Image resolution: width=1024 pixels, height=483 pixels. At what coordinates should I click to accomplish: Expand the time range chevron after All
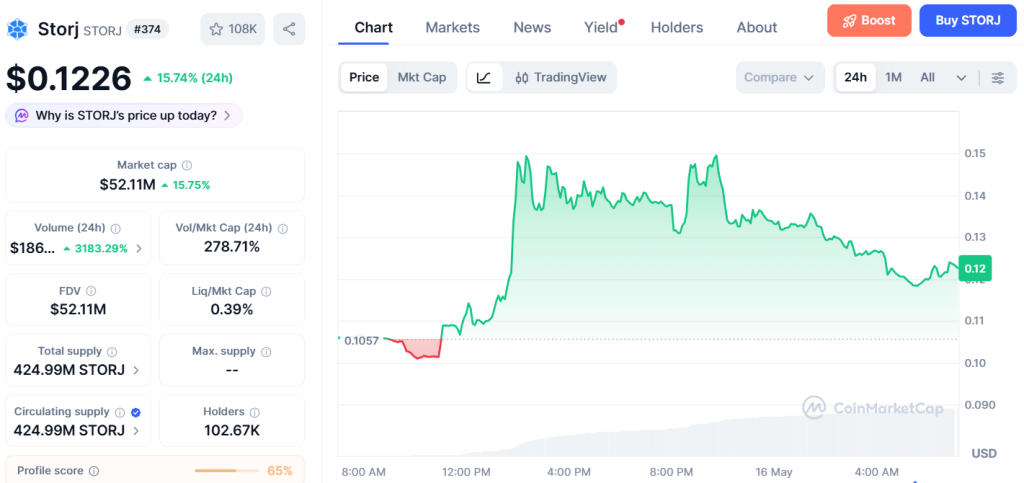[961, 78]
